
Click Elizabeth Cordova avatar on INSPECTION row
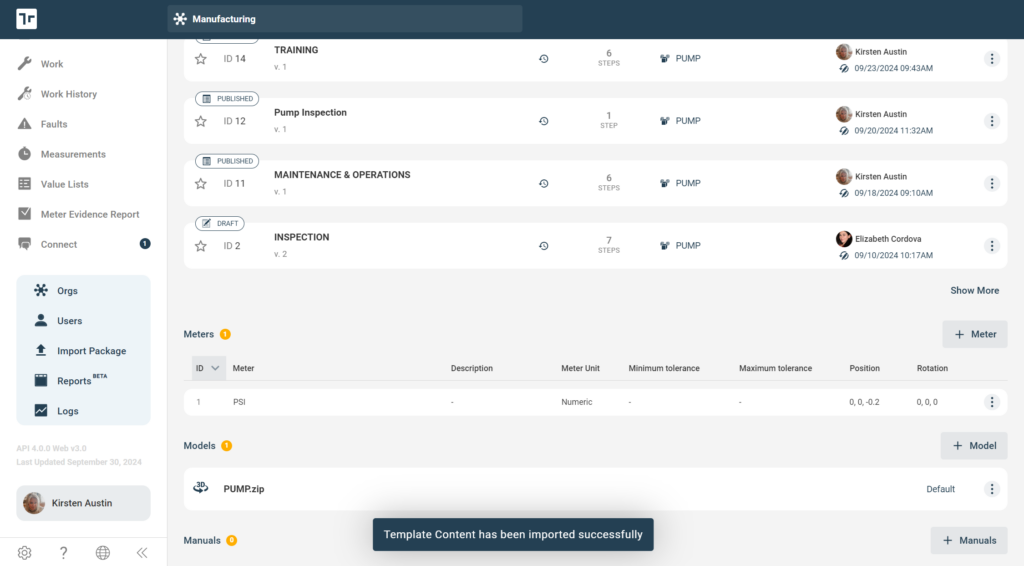point(844,238)
